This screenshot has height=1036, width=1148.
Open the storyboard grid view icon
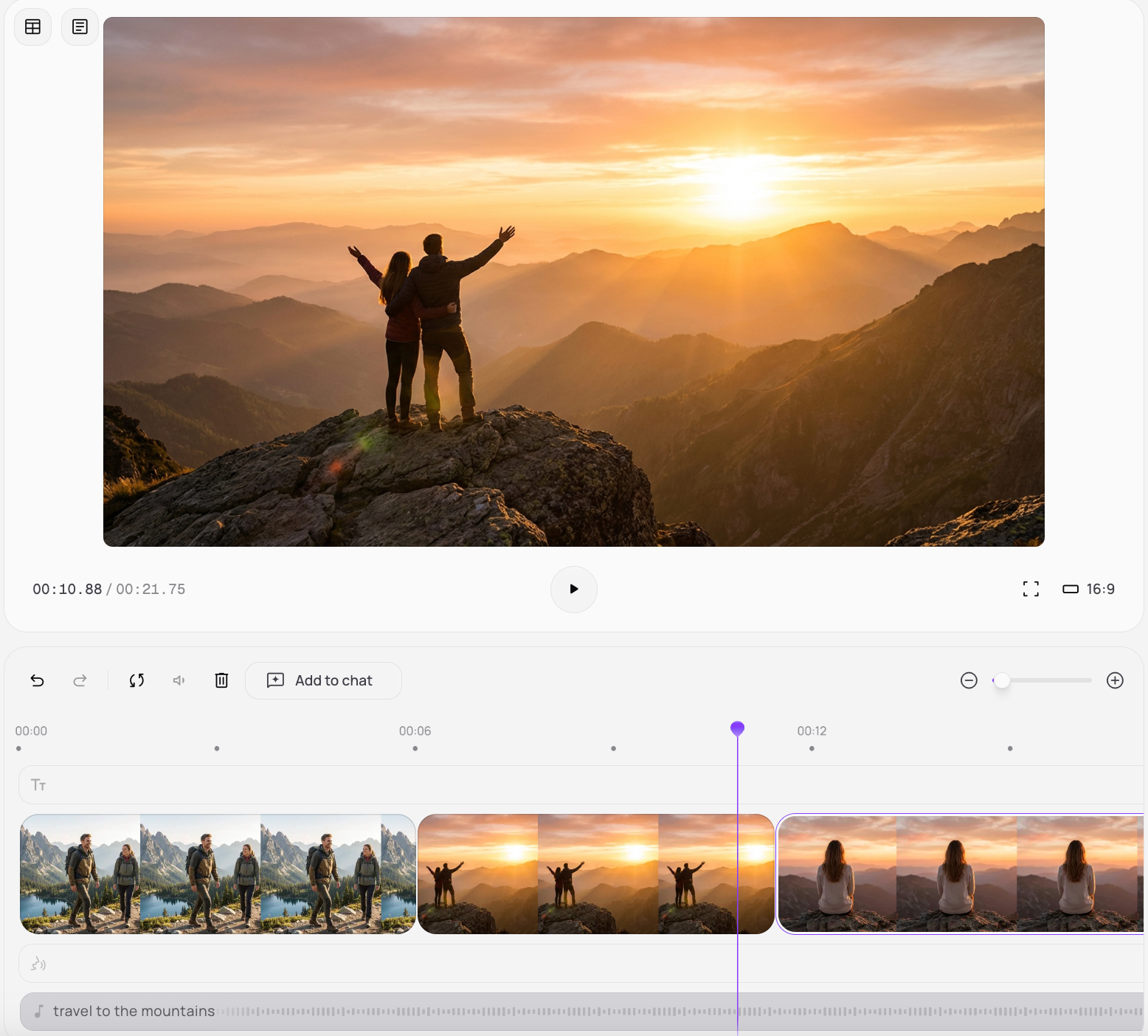coord(33,27)
